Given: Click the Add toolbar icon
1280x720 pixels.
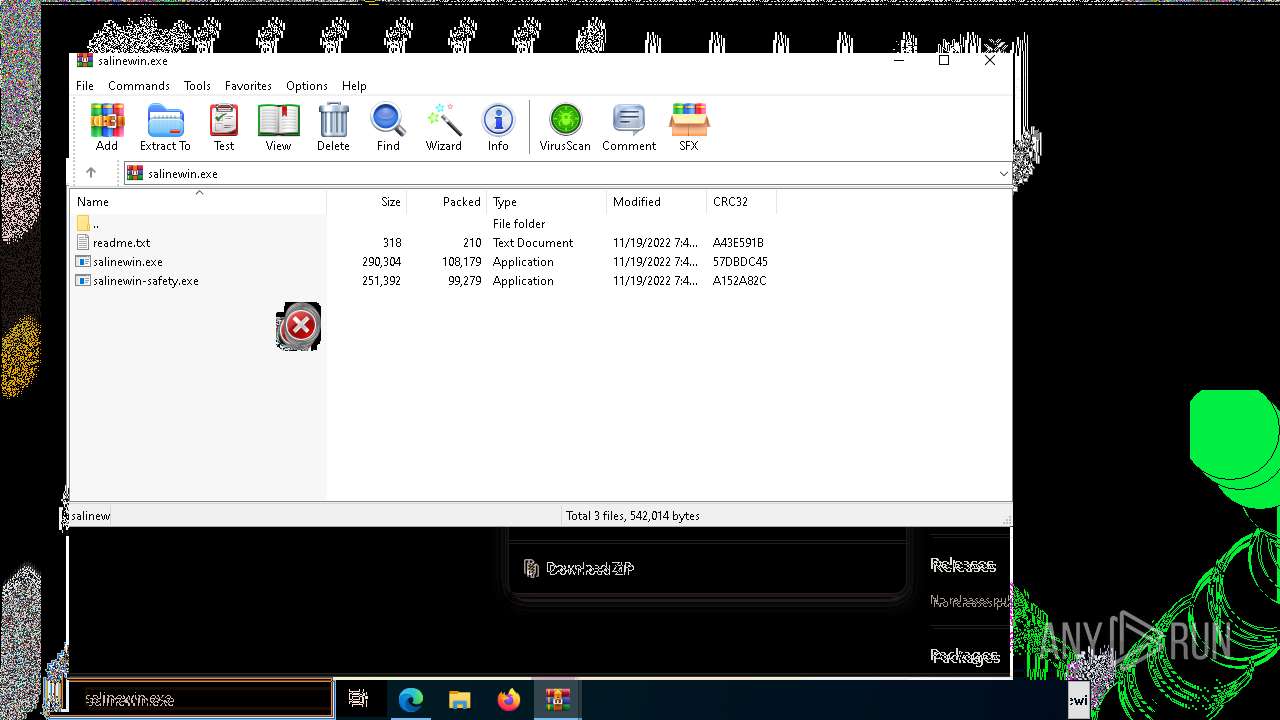Looking at the screenshot, I should [107, 127].
